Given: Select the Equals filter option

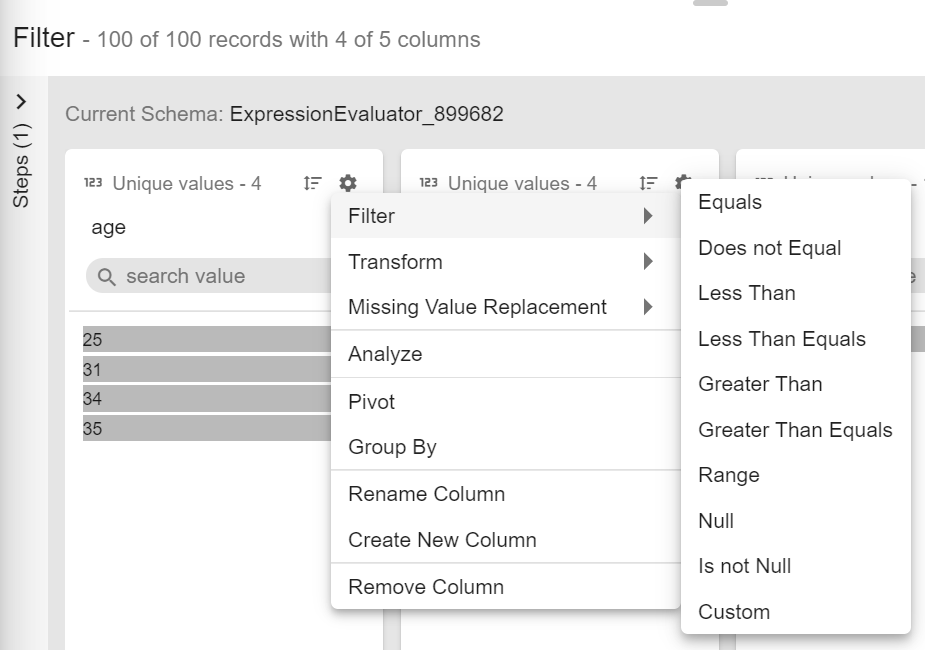Looking at the screenshot, I should [730, 202].
